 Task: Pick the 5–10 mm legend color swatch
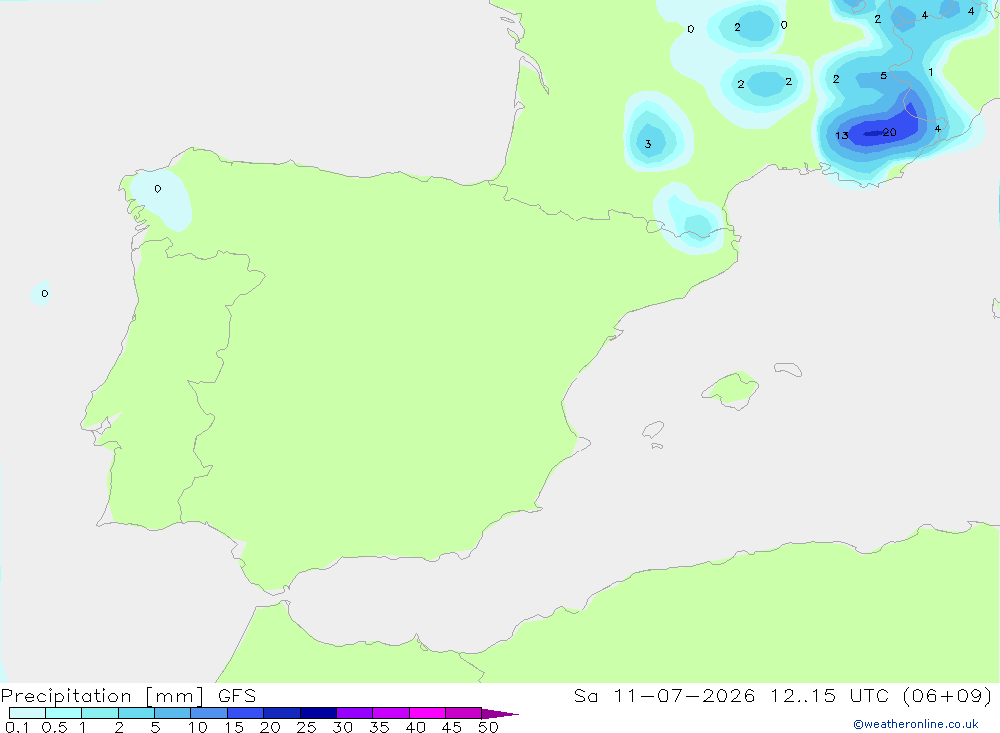(x=173, y=713)
